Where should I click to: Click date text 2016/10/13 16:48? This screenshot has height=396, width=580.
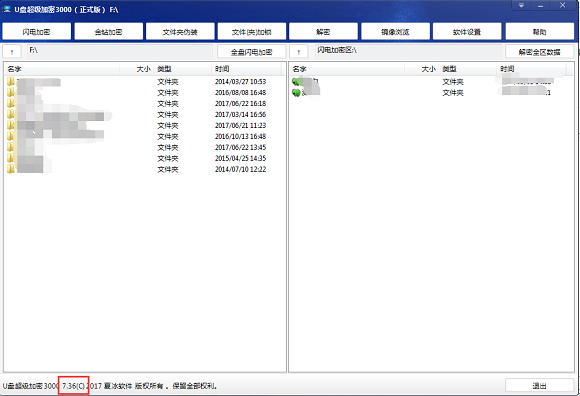click(240, 136)
